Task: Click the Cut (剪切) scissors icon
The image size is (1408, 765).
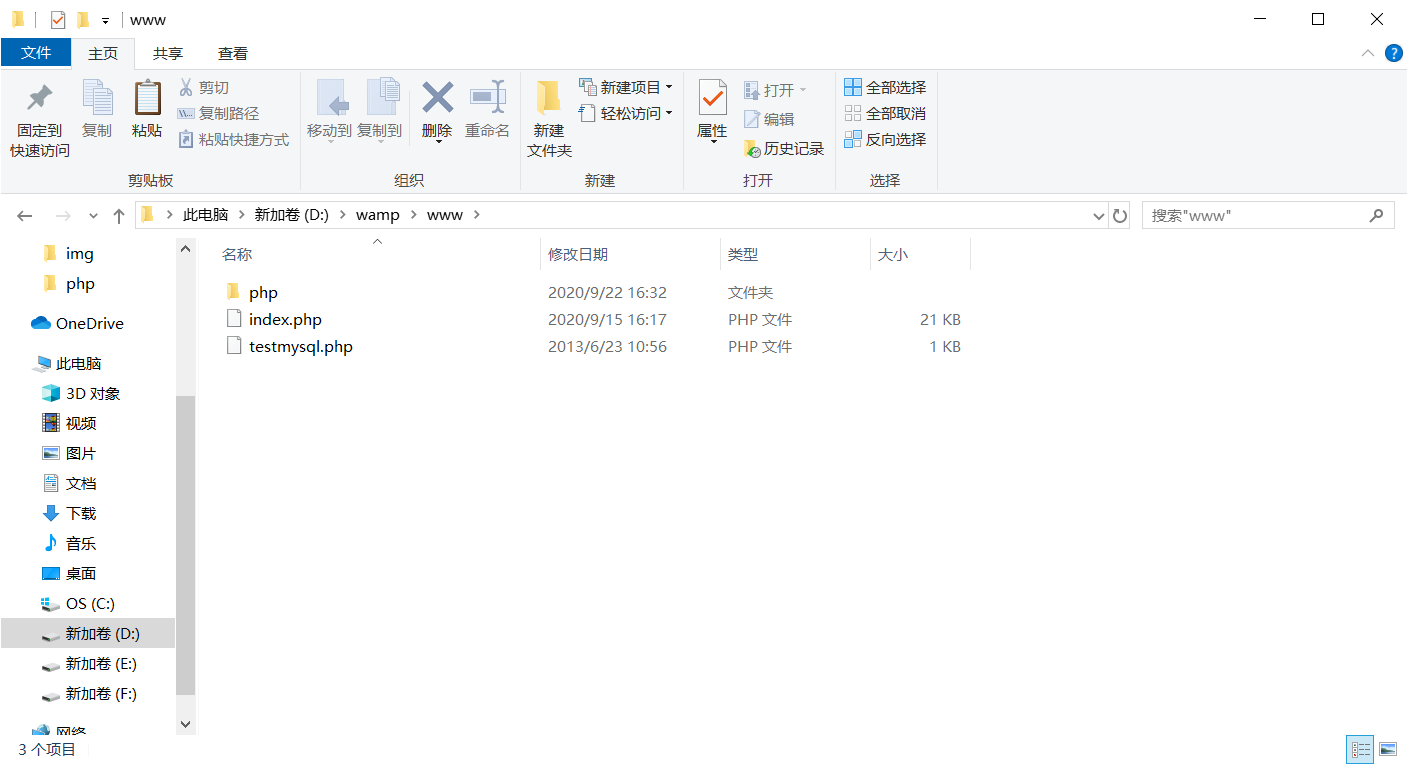Action: 186,88
